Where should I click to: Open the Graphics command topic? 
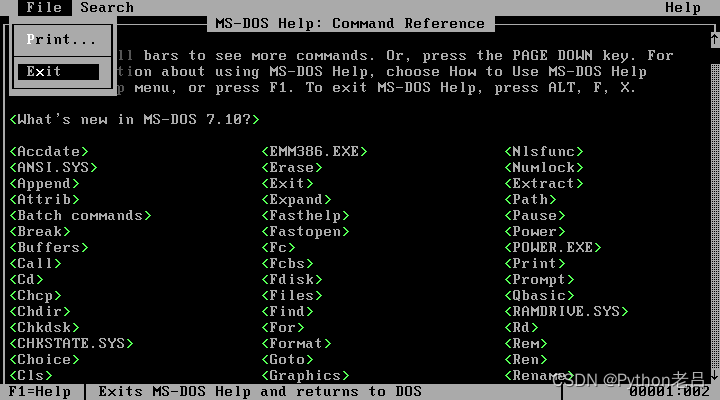click(305, 376)
